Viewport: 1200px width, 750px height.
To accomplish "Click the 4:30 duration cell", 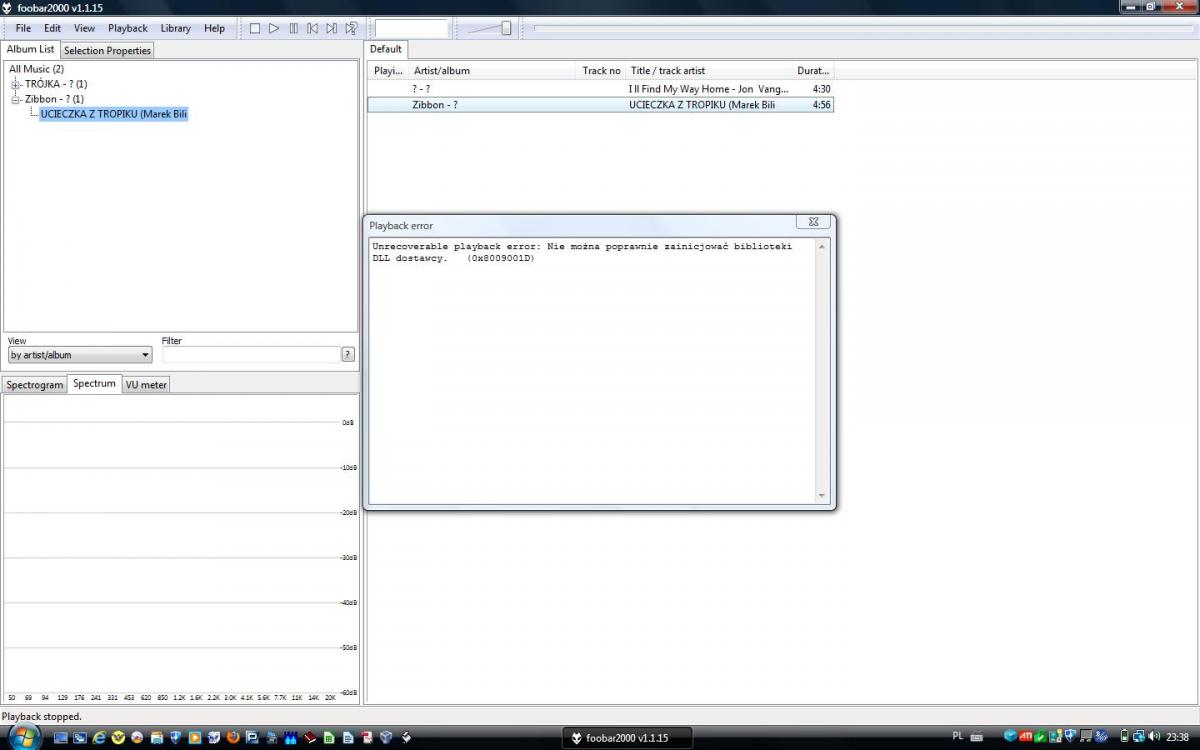I will [821, 89].
